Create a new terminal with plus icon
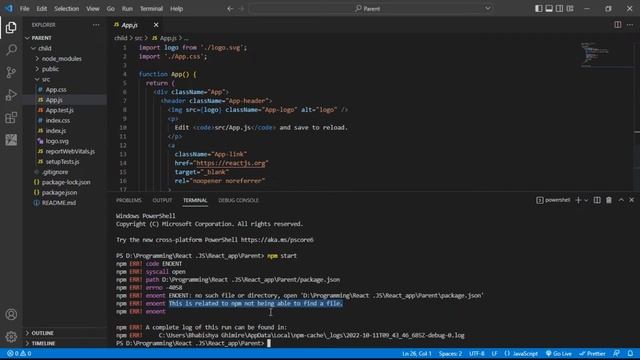The image size is (640, 360). tap(578, 200)
